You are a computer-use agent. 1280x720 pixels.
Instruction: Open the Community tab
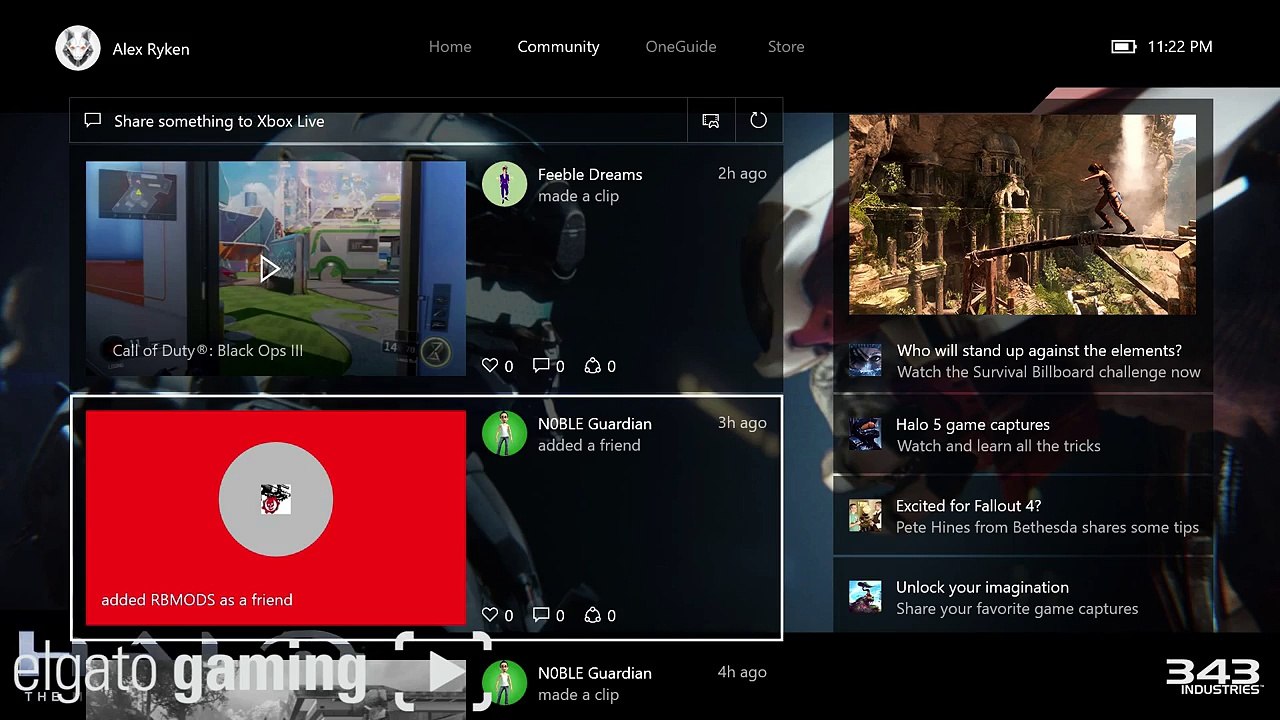pyautogui.click(x=558, y=47)
